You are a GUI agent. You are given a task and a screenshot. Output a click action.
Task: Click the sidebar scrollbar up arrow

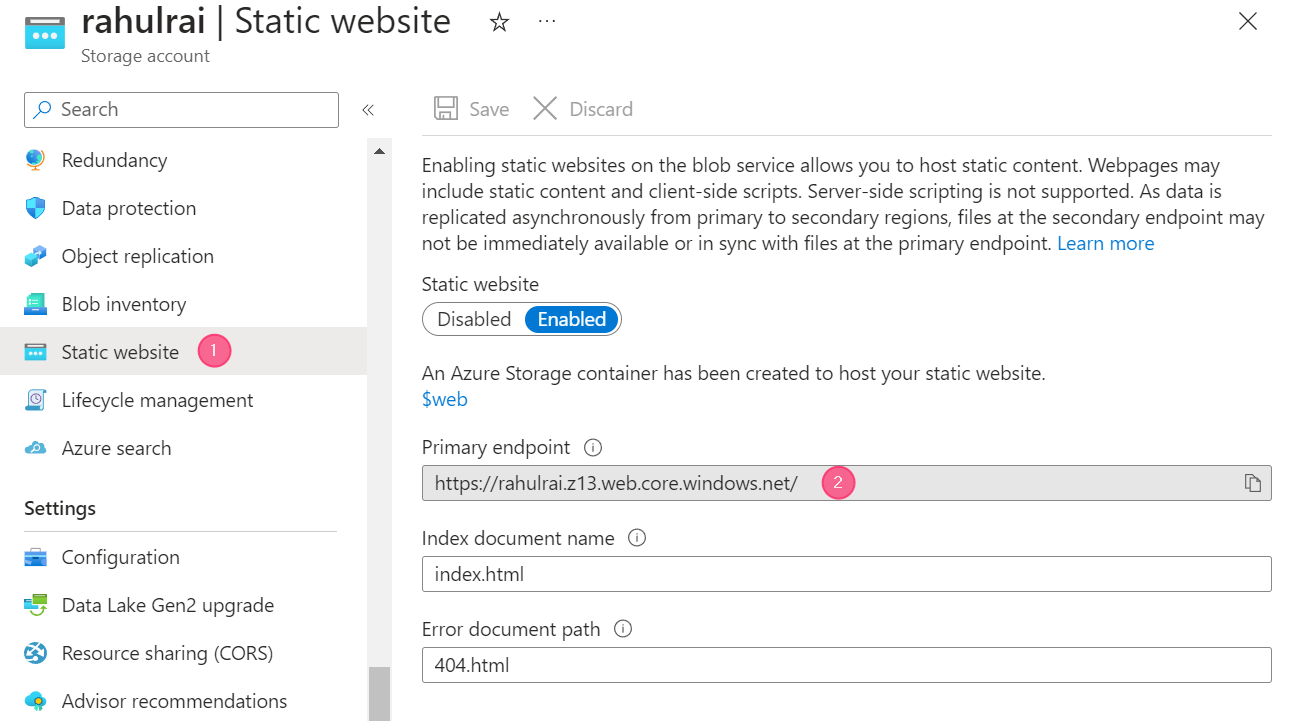[x=379, y=151]
